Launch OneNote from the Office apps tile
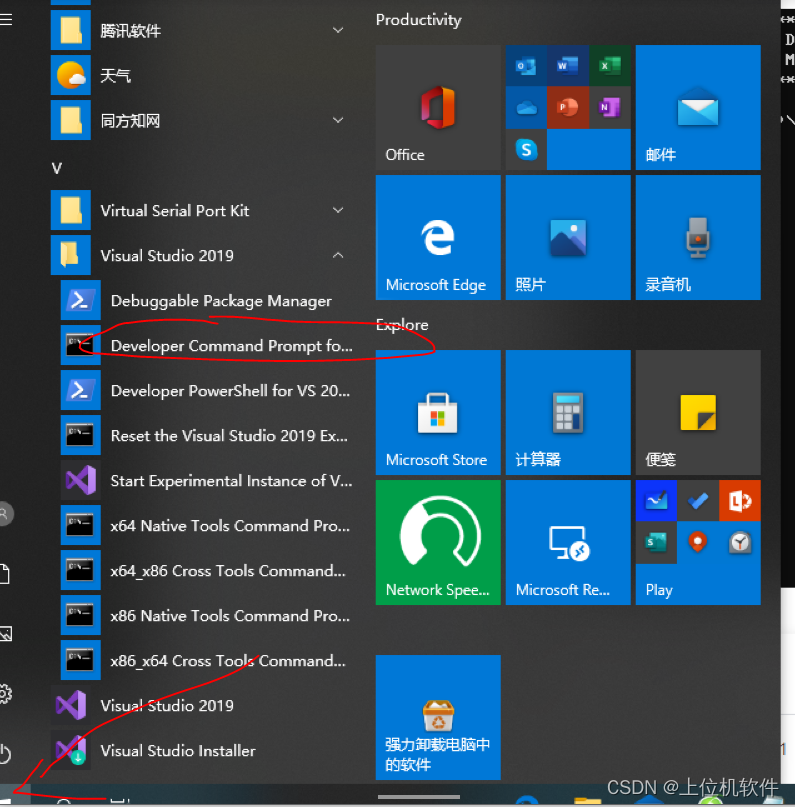Screen dimensions: 795x807 610,108
